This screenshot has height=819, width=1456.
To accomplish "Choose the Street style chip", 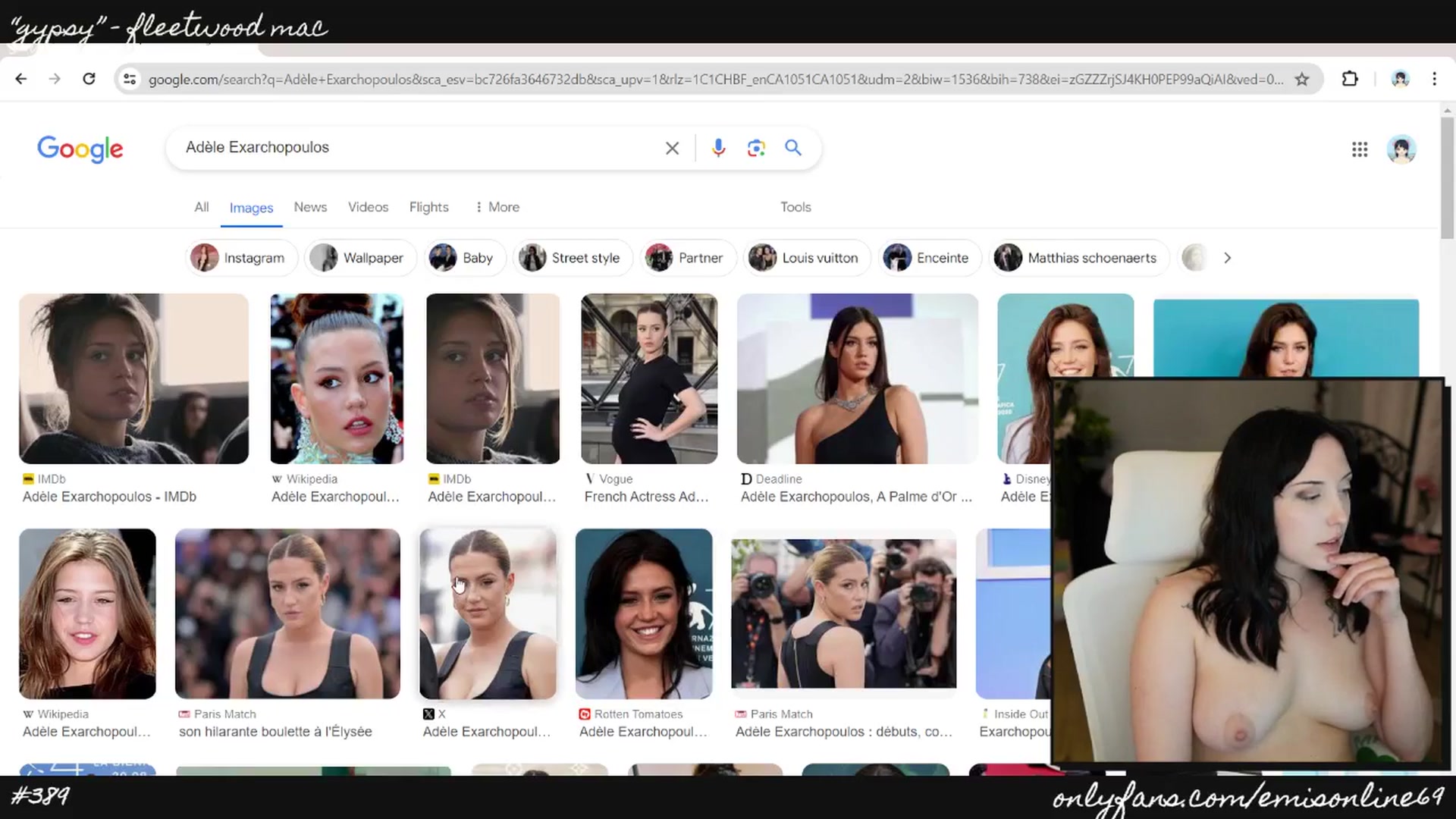I will coord(573,258).
